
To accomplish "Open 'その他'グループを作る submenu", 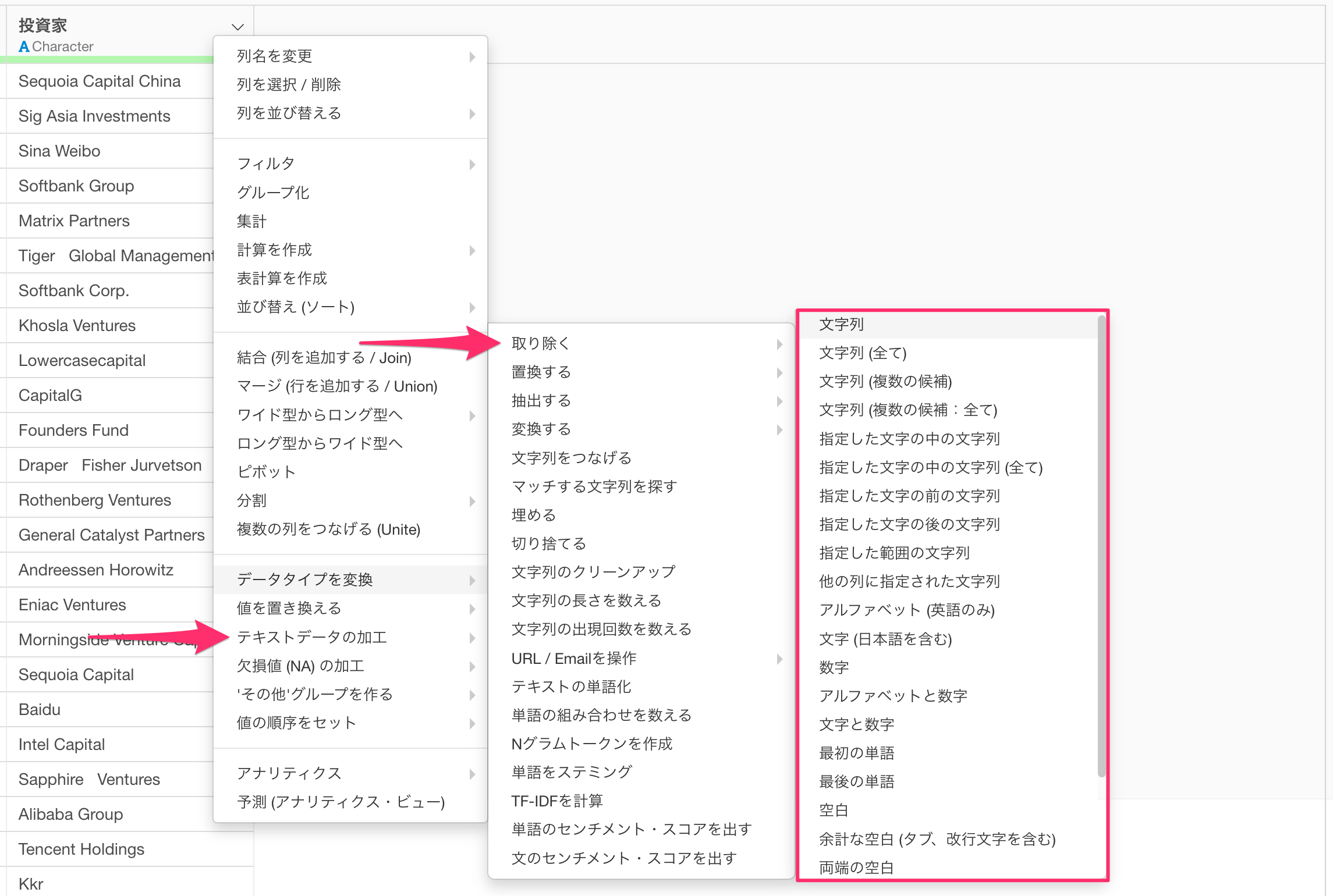I will click(350, 694).
